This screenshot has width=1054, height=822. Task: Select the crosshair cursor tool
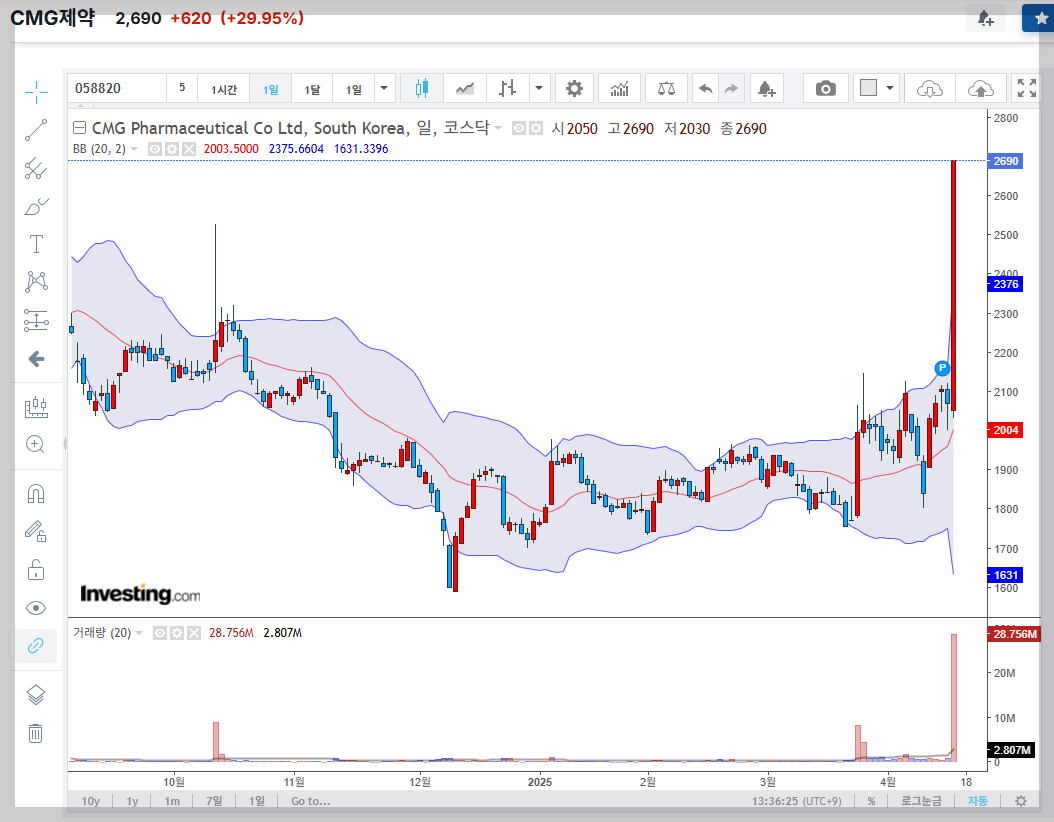pos(36,92)
